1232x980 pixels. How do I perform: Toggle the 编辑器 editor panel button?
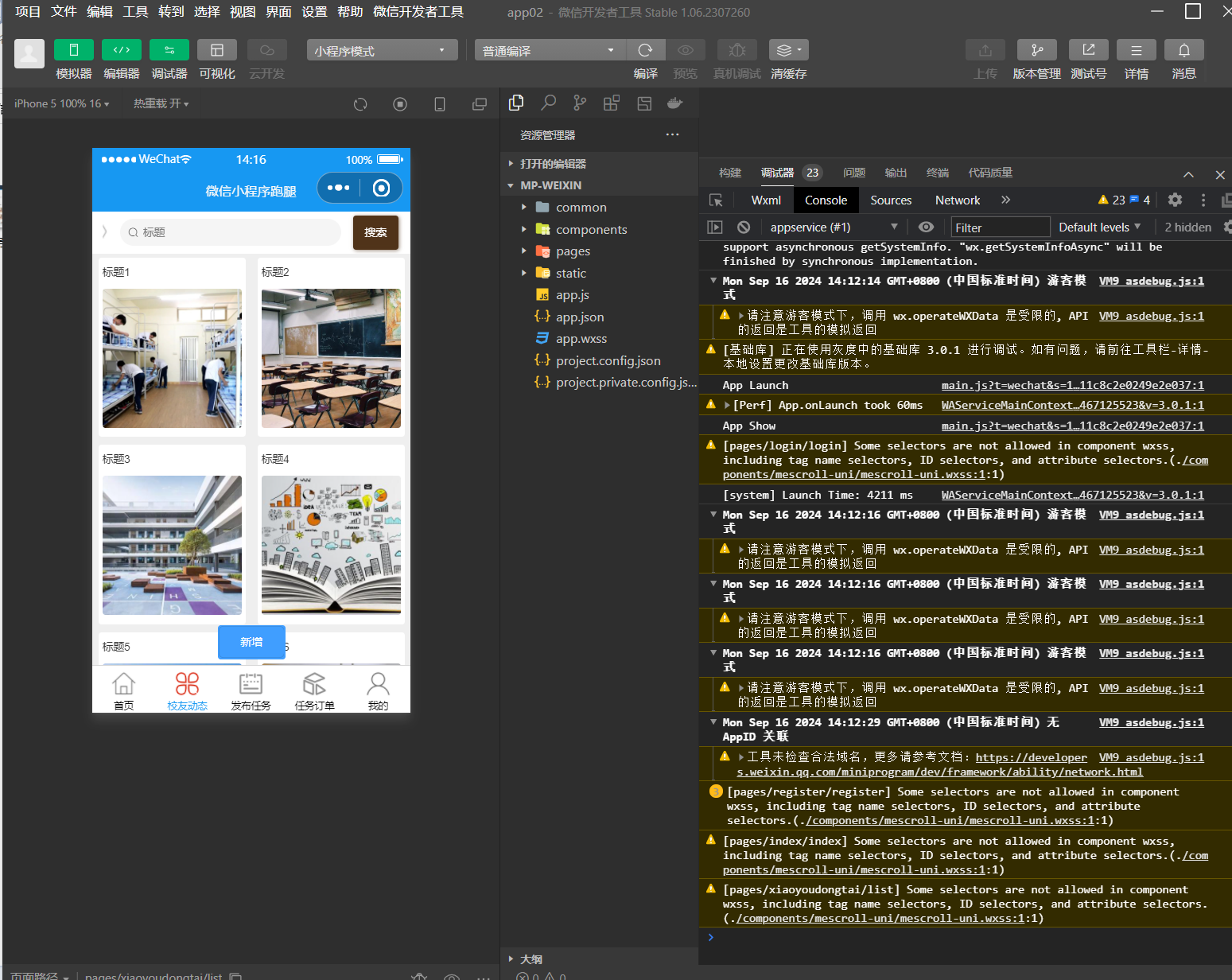pyautogui.click(x=121, y=50)
